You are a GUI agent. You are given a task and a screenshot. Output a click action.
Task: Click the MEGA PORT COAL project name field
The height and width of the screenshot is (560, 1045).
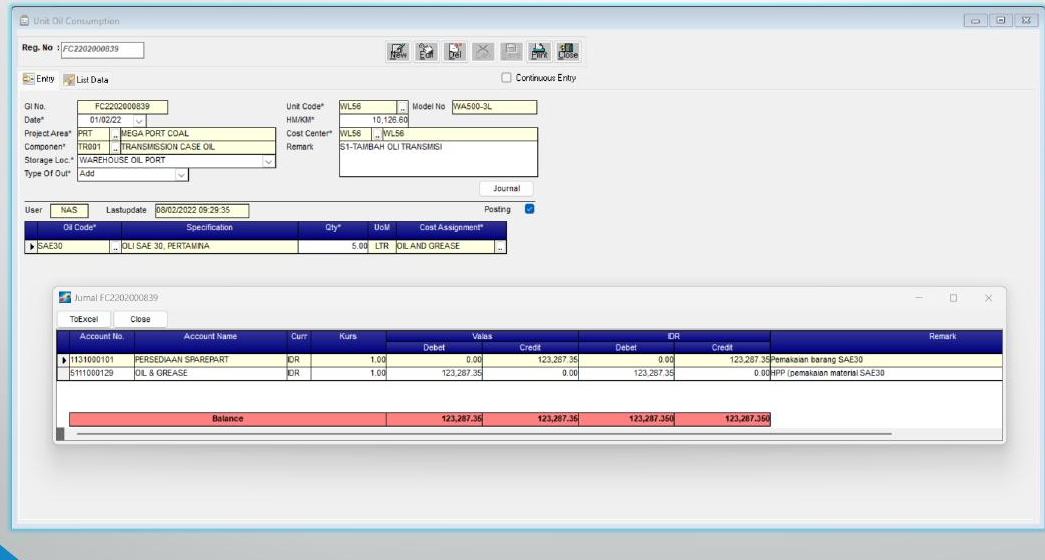click(x=198, y=134)
